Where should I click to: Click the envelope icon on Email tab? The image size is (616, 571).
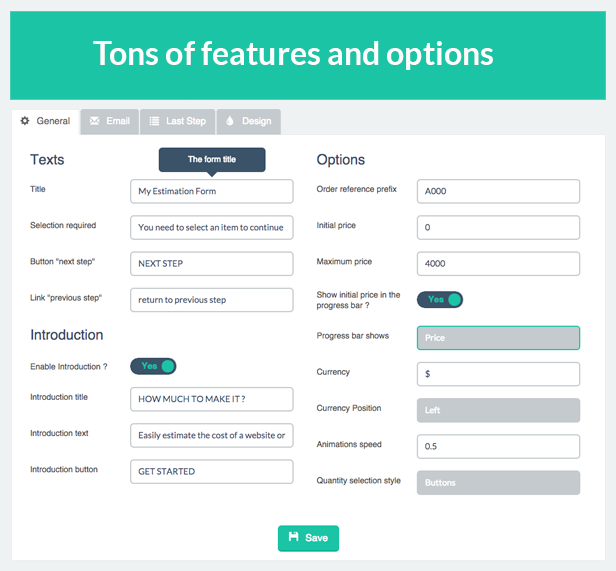(94, 121)
